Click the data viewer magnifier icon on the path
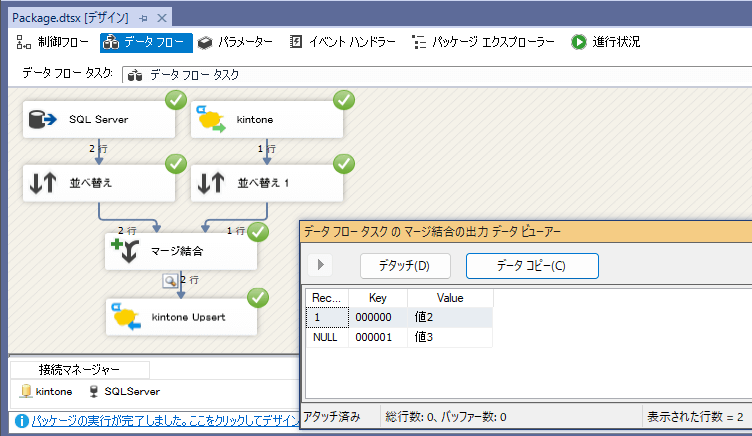Screen dimensions: 752x436 [170, 280]
